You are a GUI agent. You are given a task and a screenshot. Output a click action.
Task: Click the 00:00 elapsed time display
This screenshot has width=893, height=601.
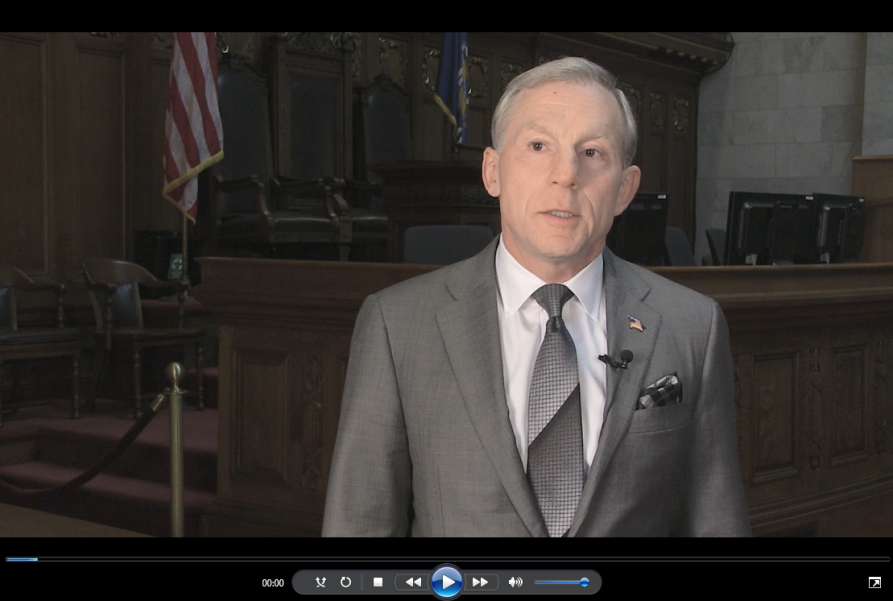pos(273,583)
